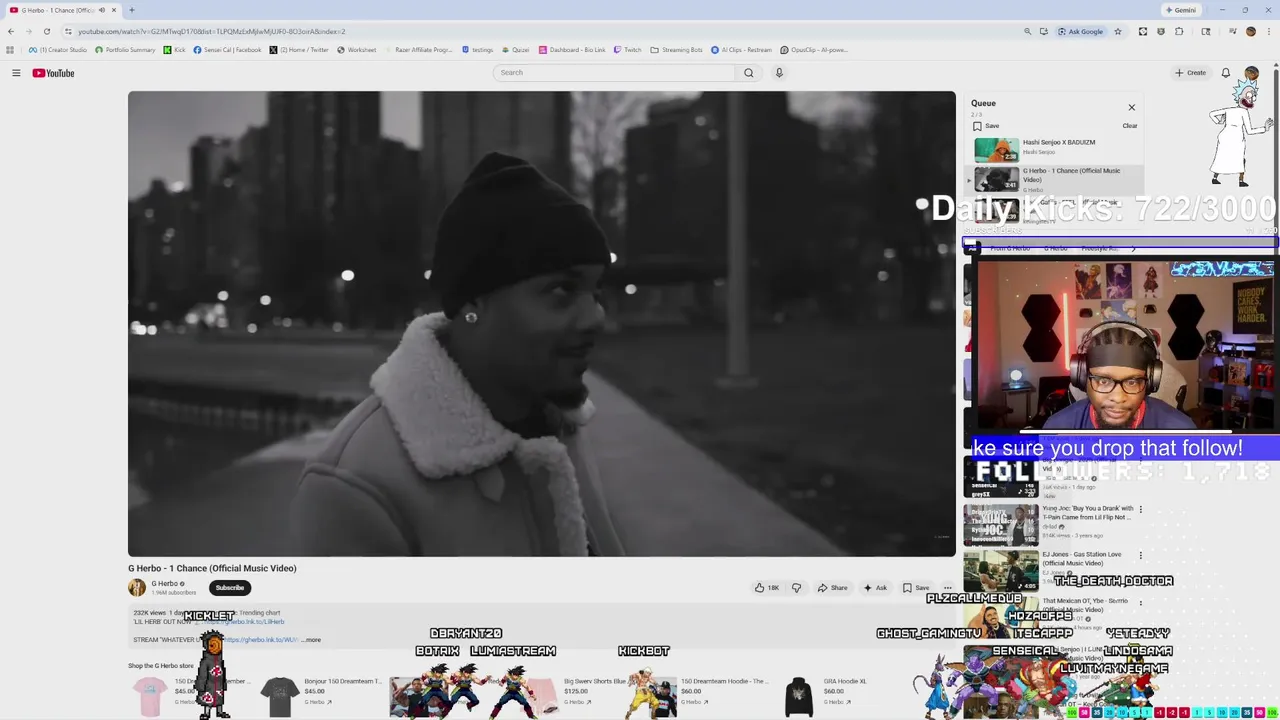Open a new browser tab

tap(132, 10)
